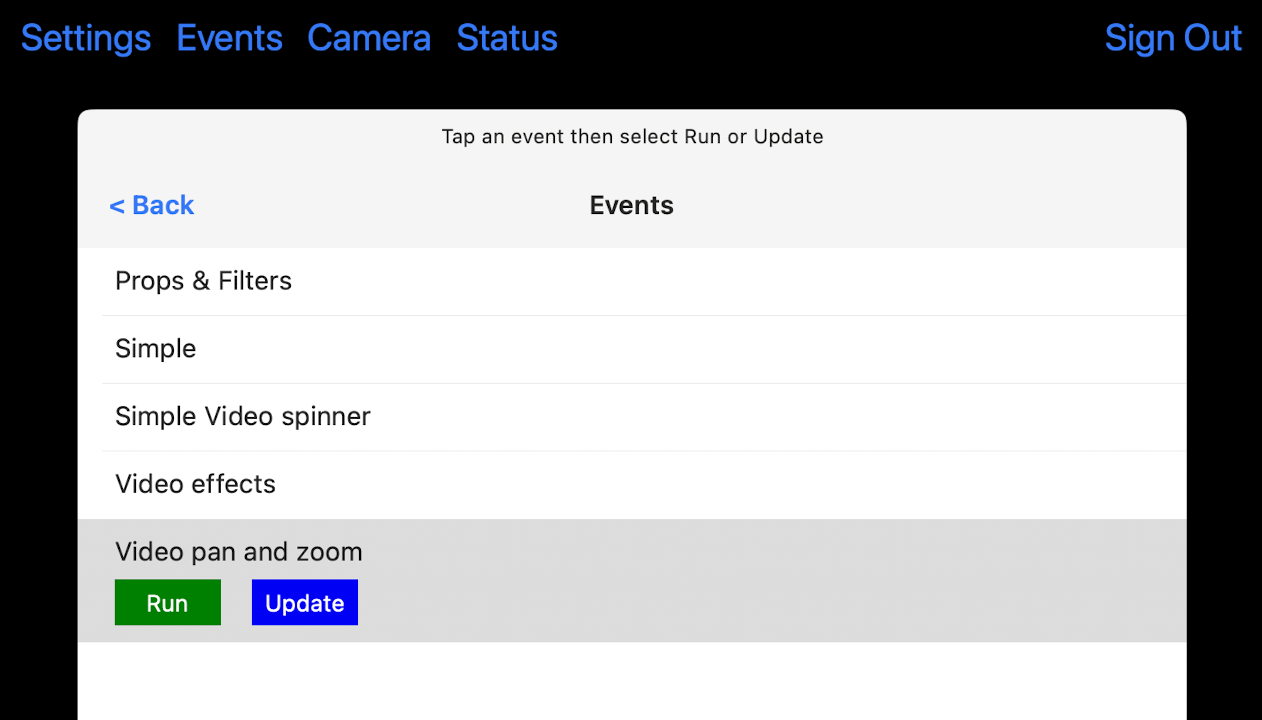Choose the Simple Video spinner event
1262x720 pixels.
243,416
